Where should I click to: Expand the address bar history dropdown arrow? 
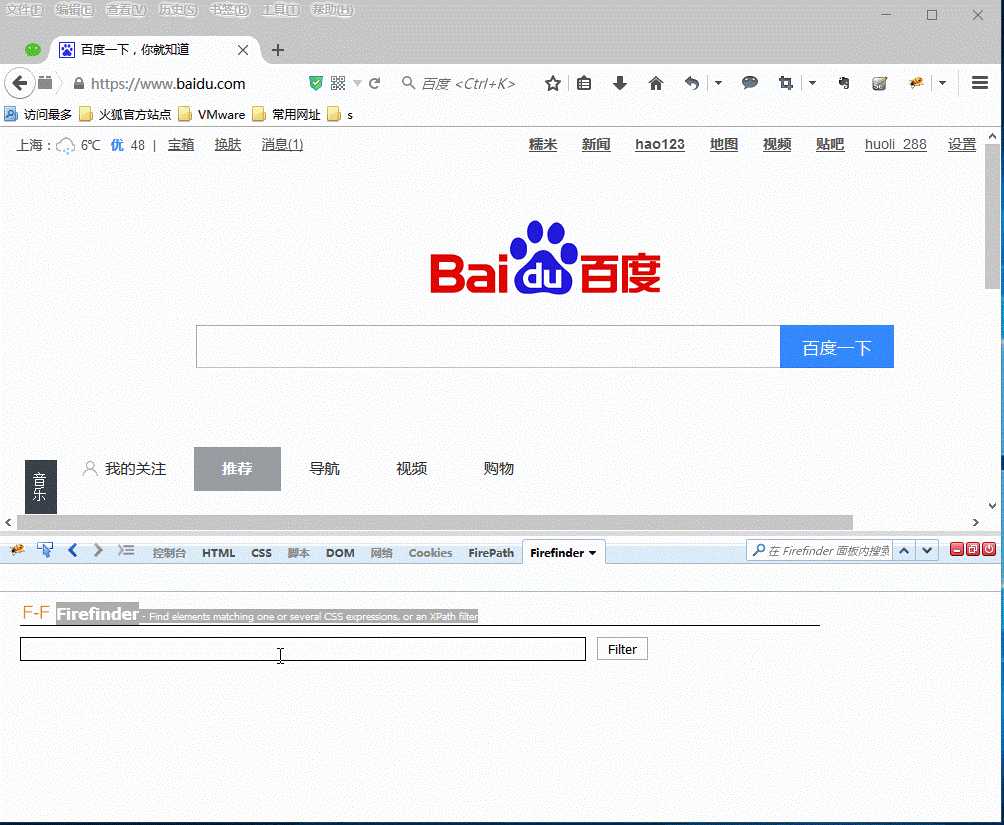[357, 83]
